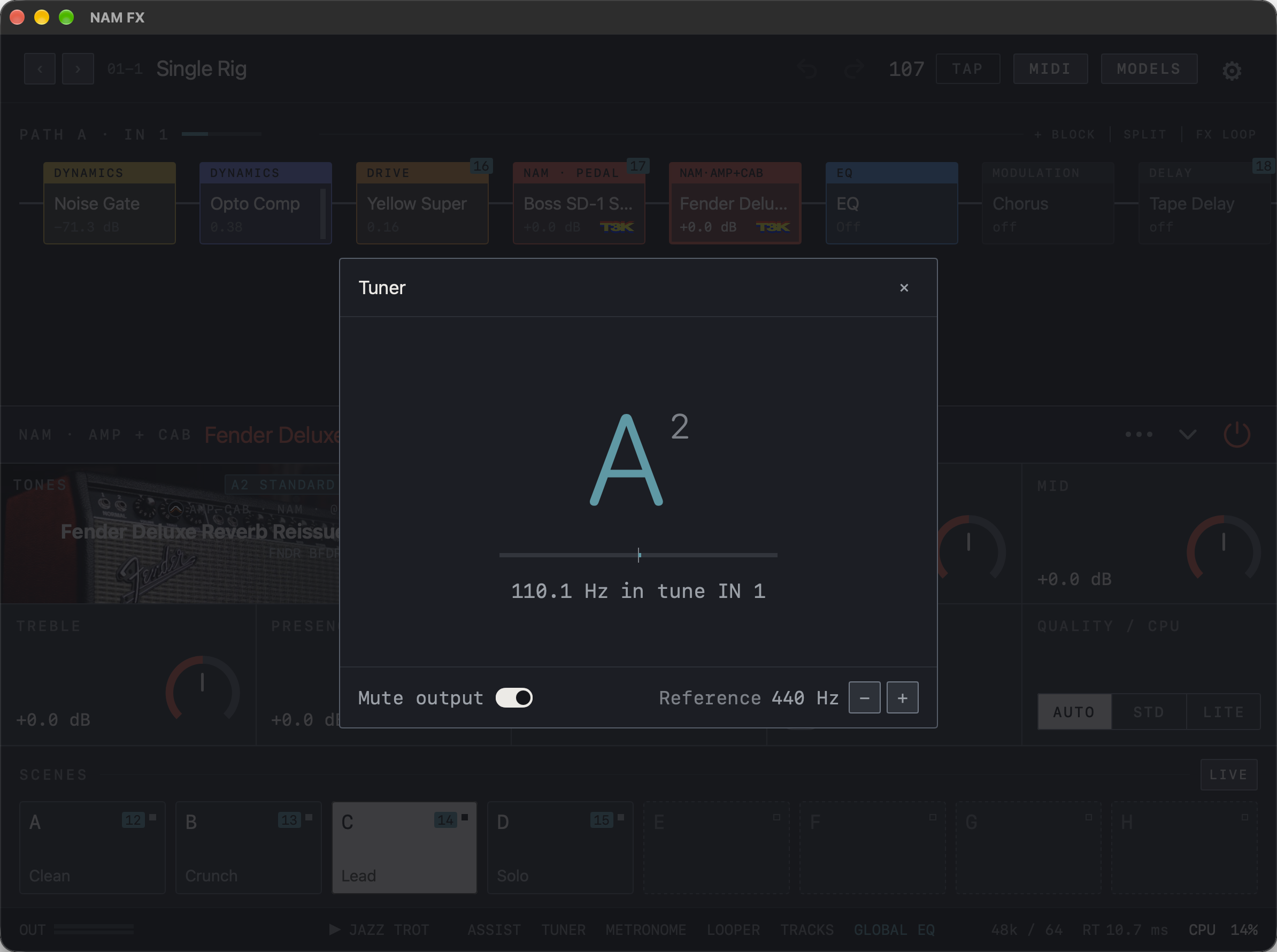Select scene B Crunch
This screenshot has height=952, width=1277.
click(248, 848)
